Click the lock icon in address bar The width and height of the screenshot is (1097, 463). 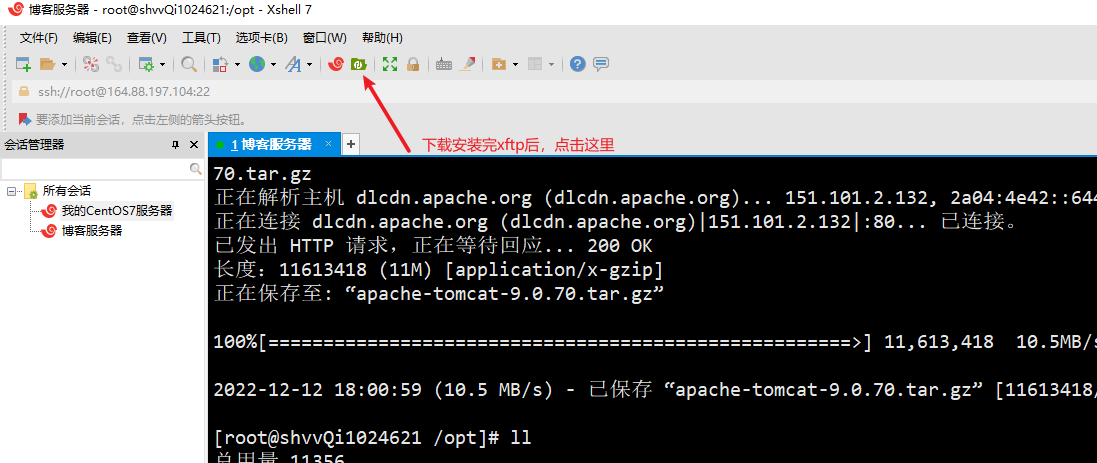click(x=24, y=92)
